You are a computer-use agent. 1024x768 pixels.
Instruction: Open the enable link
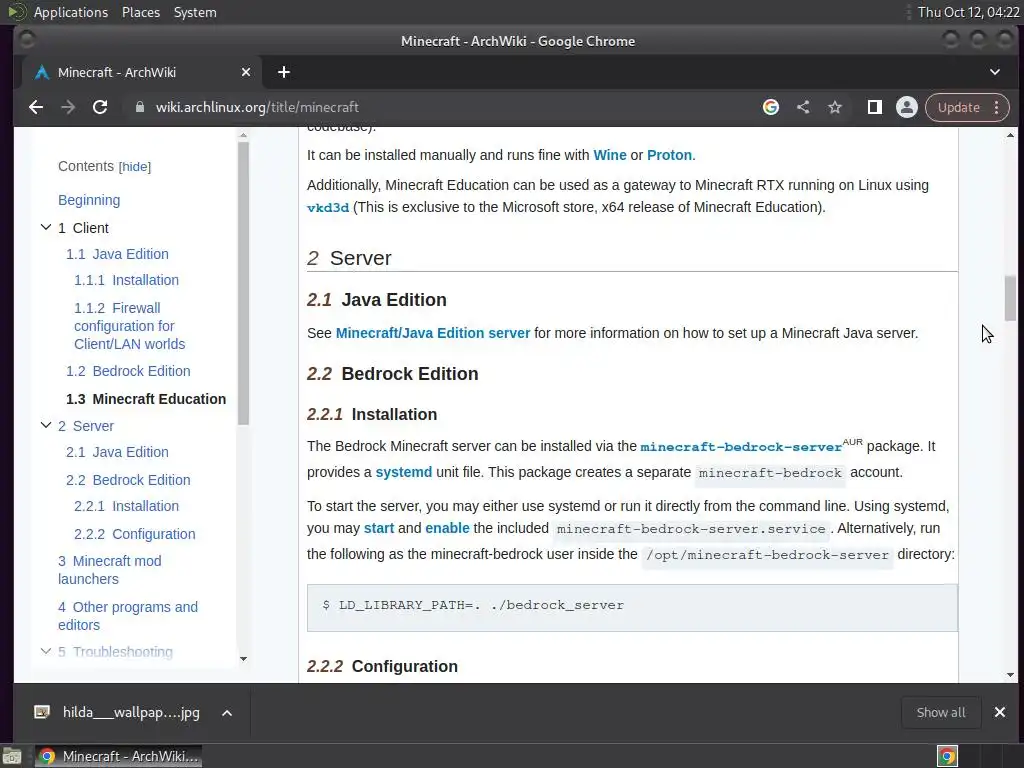click(x=447, y=528)
